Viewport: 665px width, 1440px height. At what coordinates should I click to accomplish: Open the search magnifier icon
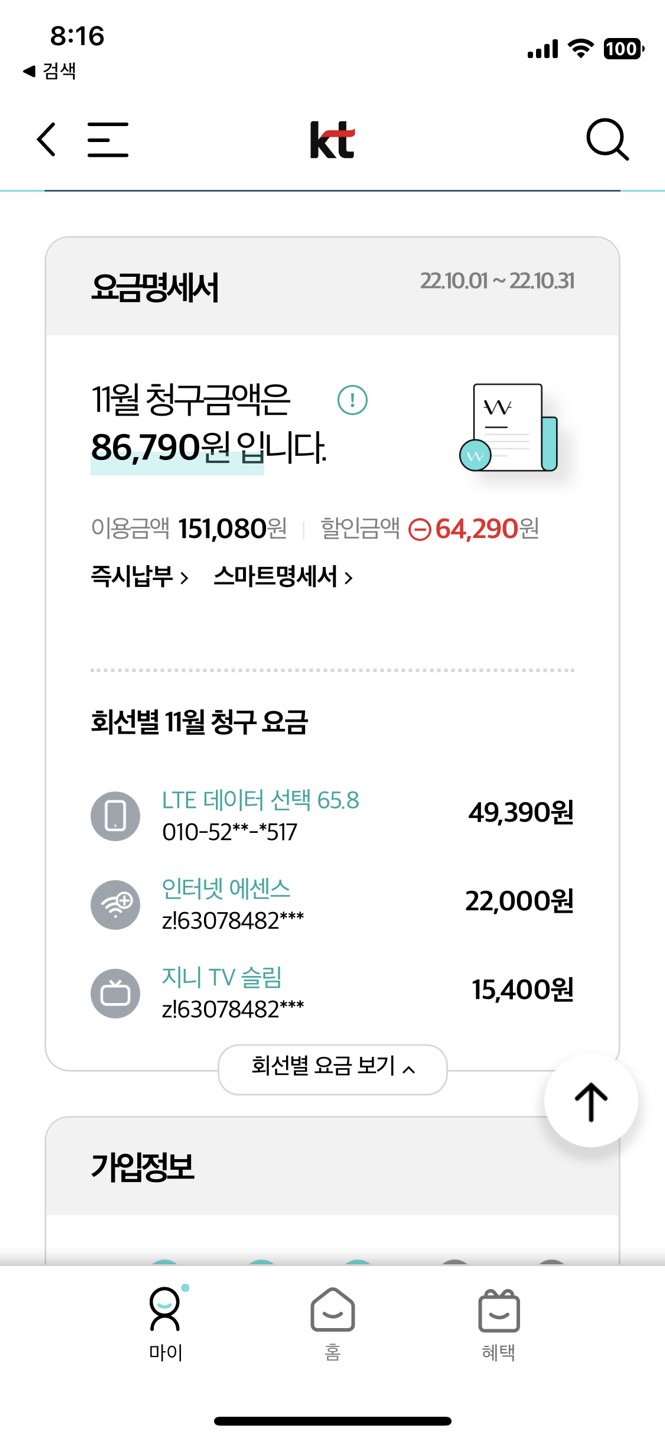[x=607, y=140]
